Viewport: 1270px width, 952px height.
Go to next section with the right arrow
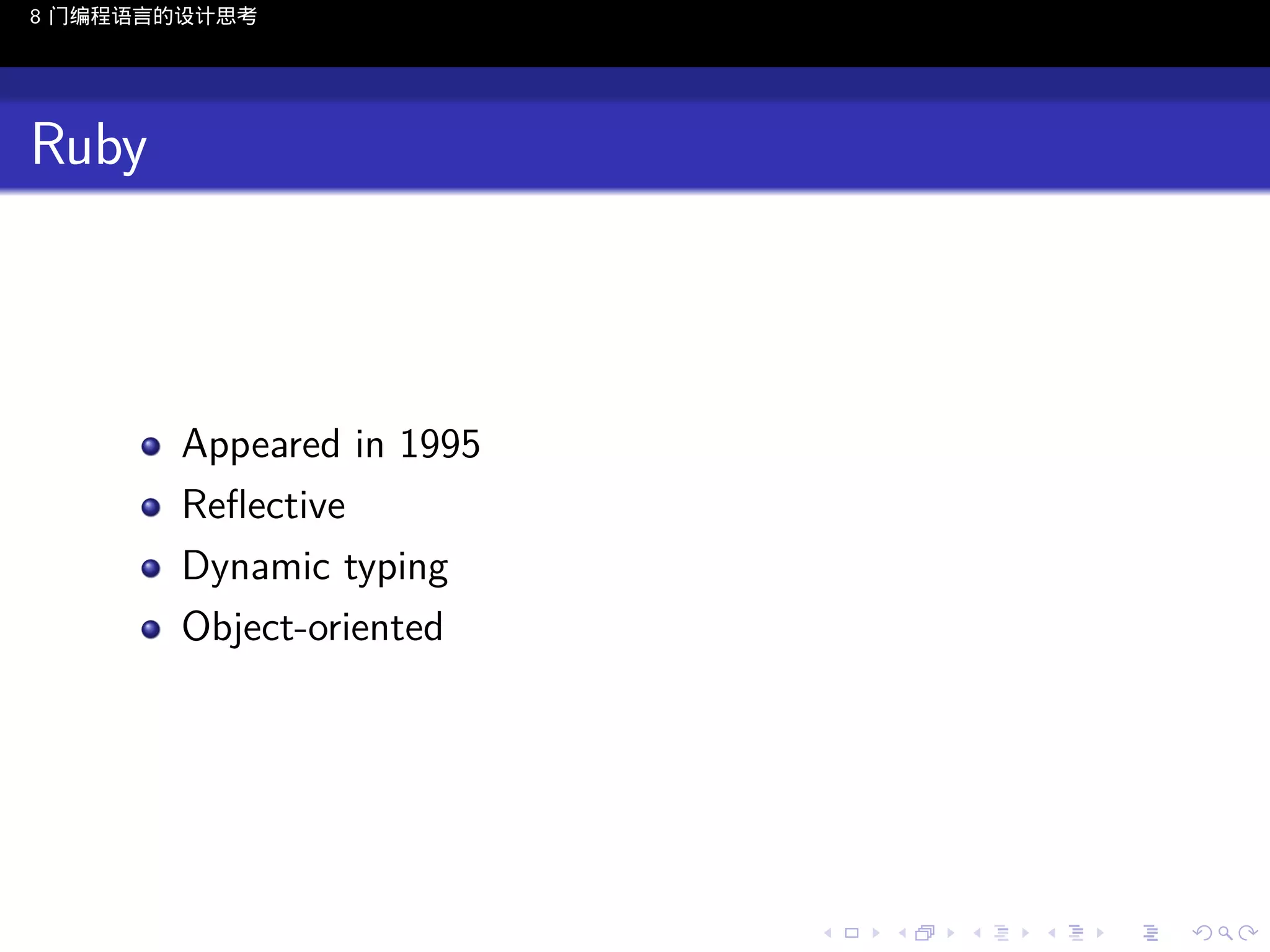pyautogui.click(x=1100, y=933)
